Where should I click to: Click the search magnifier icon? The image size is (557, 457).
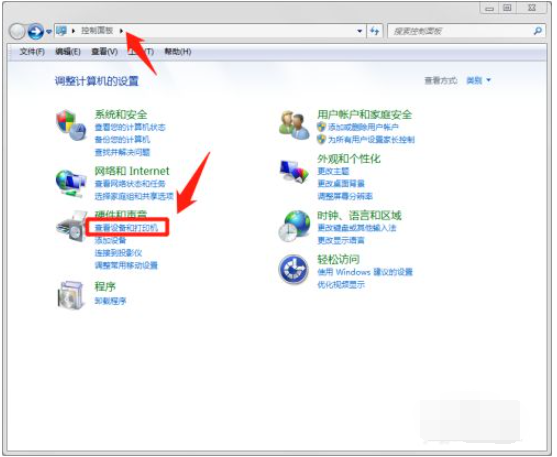(538, 31)
